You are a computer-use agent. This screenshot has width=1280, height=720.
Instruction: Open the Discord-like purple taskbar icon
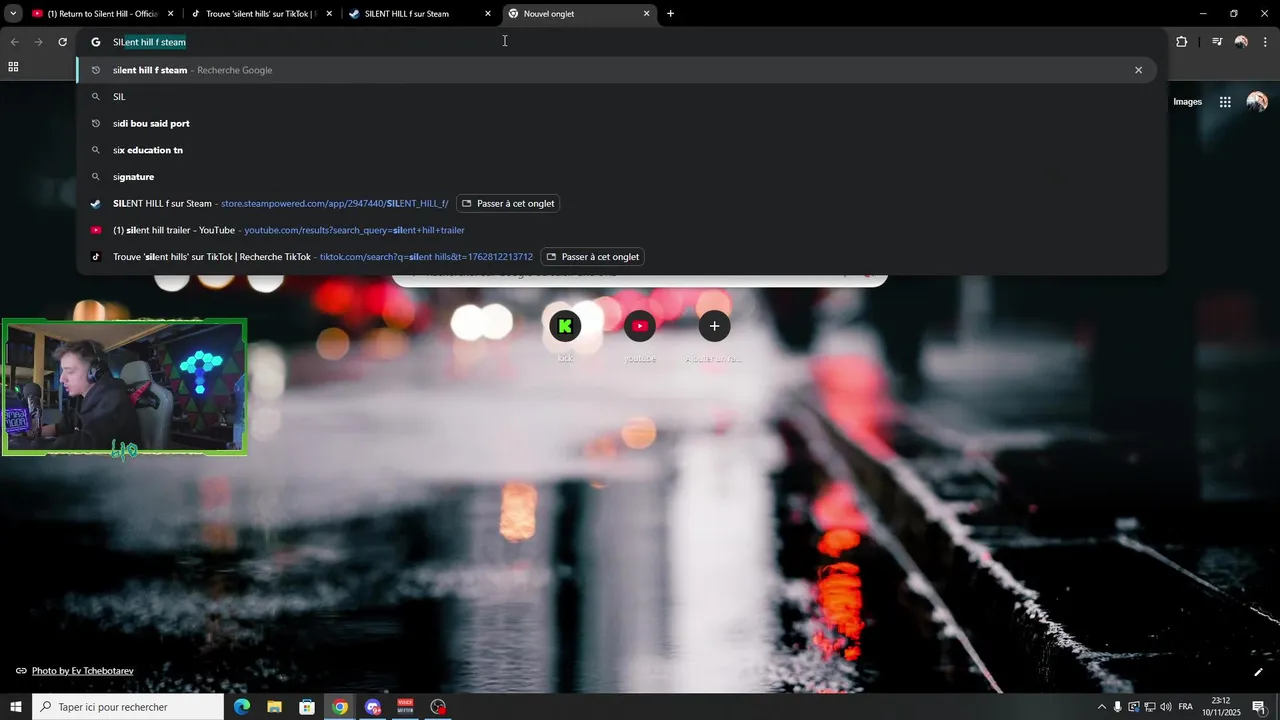point(373,707)
